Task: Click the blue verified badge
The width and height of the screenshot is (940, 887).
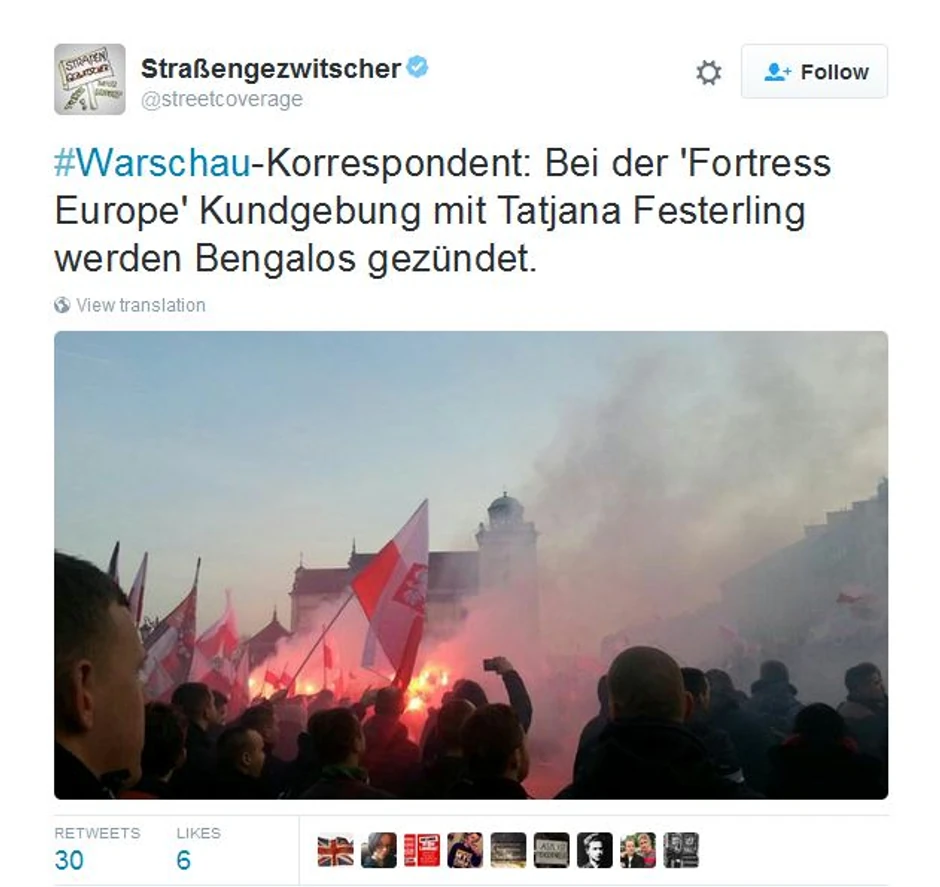Action: (x=417, y=67)
